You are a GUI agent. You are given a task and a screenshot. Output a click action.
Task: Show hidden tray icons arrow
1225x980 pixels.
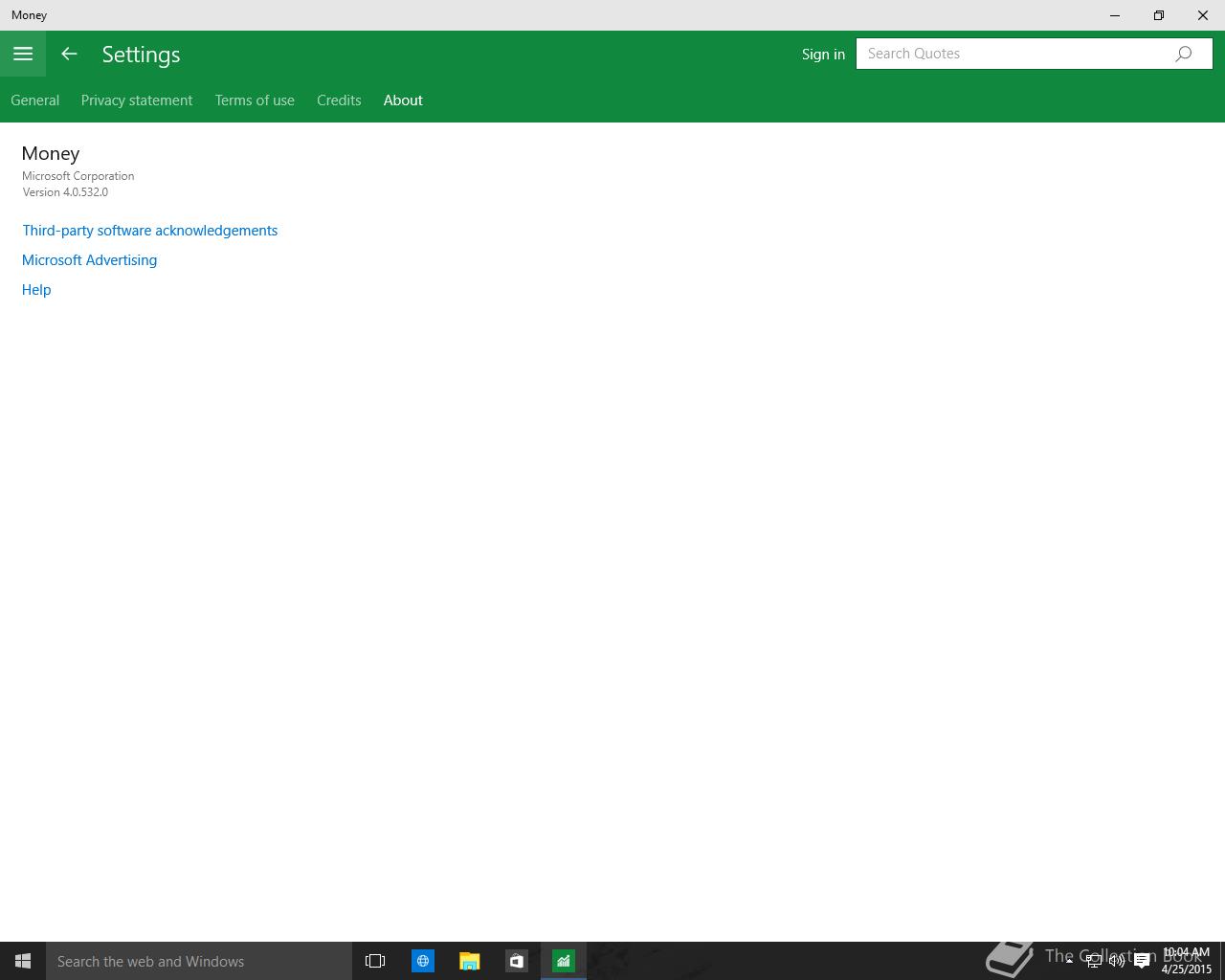coord(1069,961)
